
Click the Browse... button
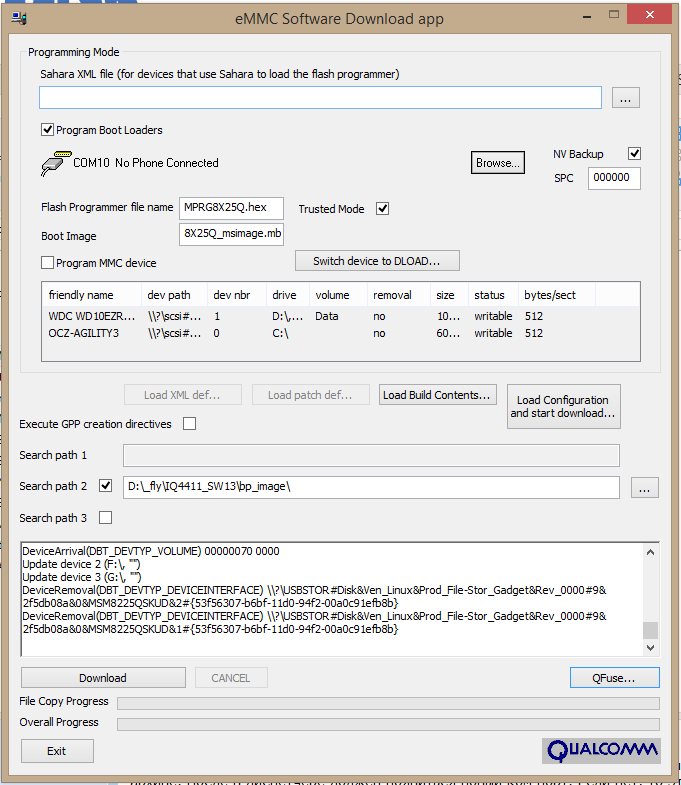click(x=497, y=163)
